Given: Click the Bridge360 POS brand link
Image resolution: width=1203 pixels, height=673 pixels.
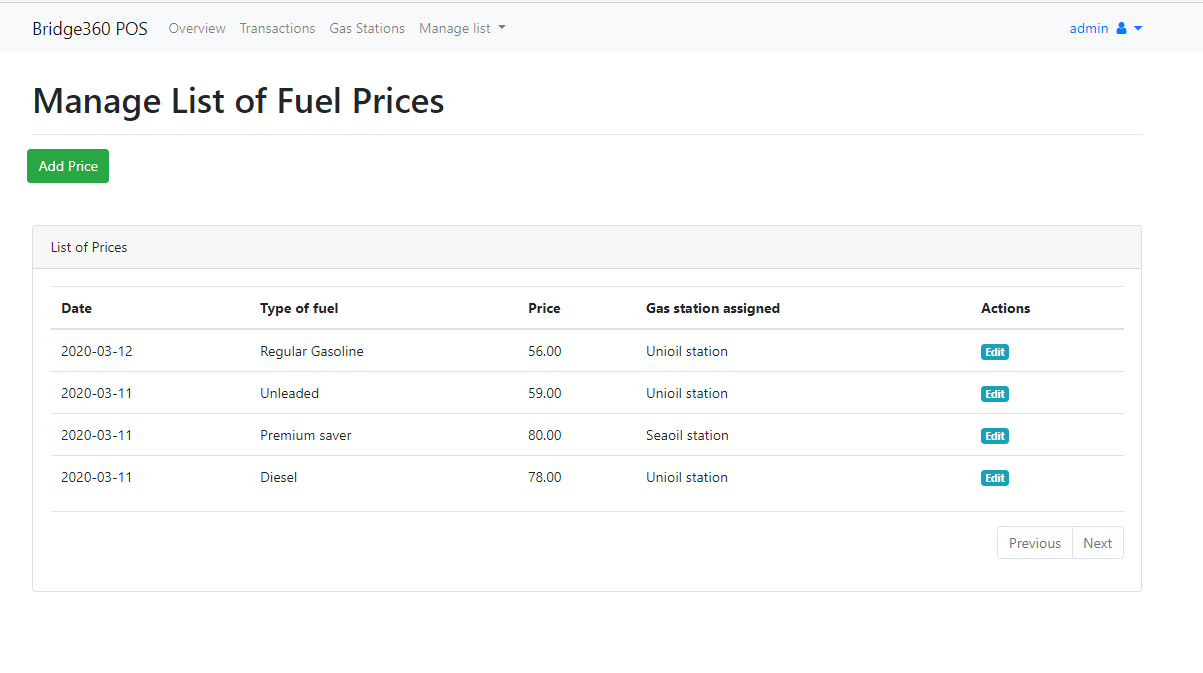Looking at the screenshot, I should [90, 28].
